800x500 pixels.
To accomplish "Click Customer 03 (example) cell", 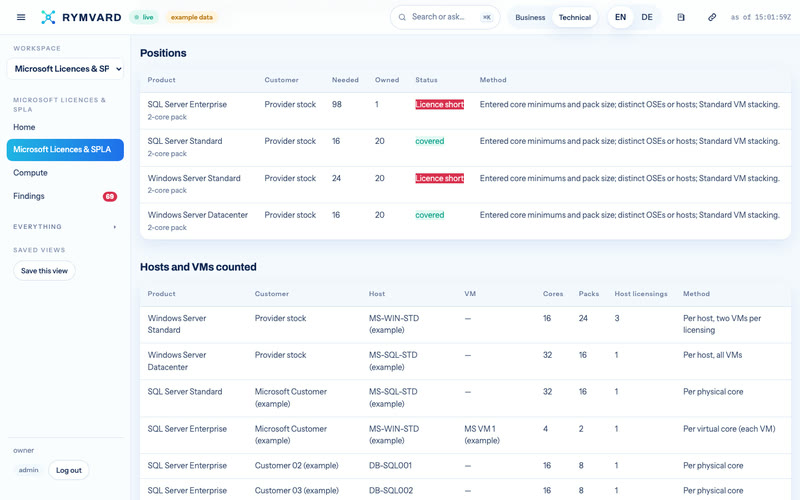I will click(296, 490).
